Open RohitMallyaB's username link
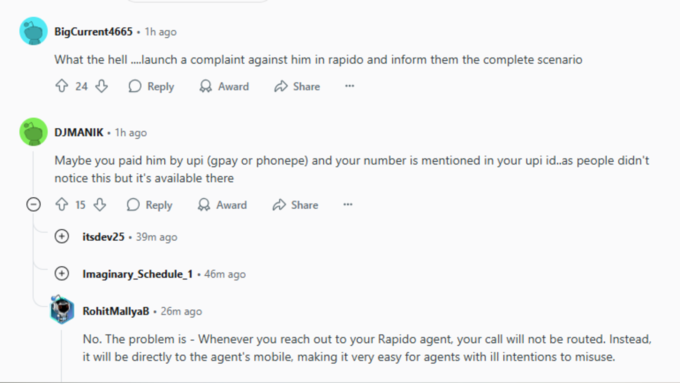Viewport: 680px width, 383px height. pyautogui.click(x=116, y=311)
